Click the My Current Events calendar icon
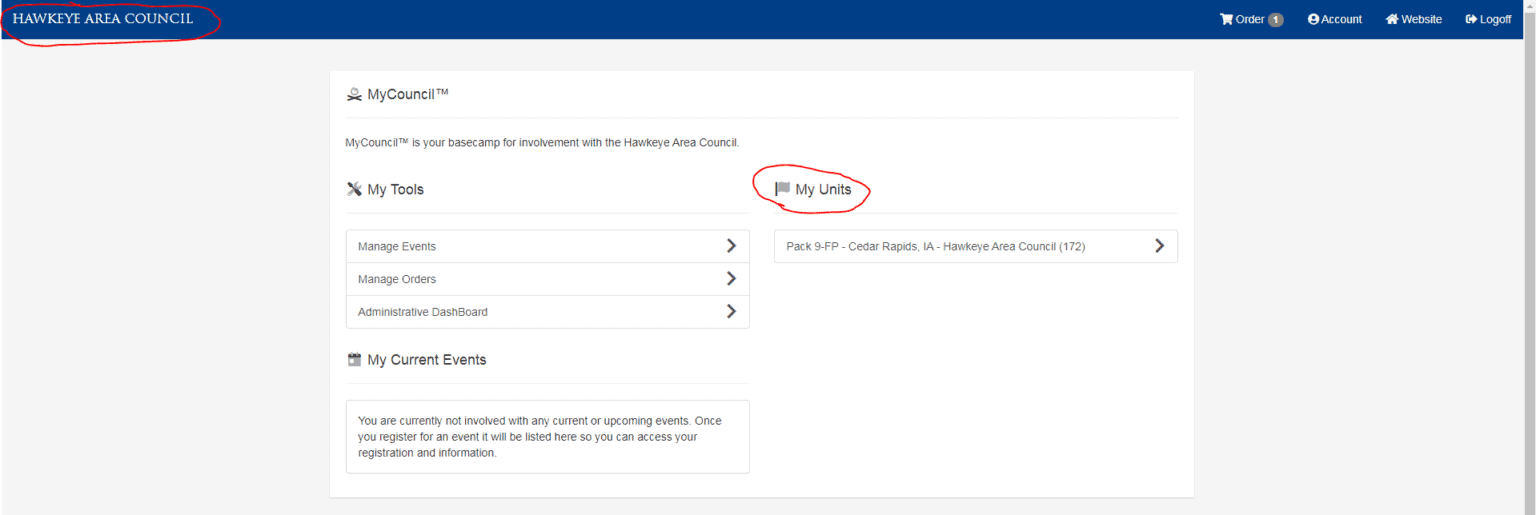This screenshot has width=1536, height=515. pos(354,359)
